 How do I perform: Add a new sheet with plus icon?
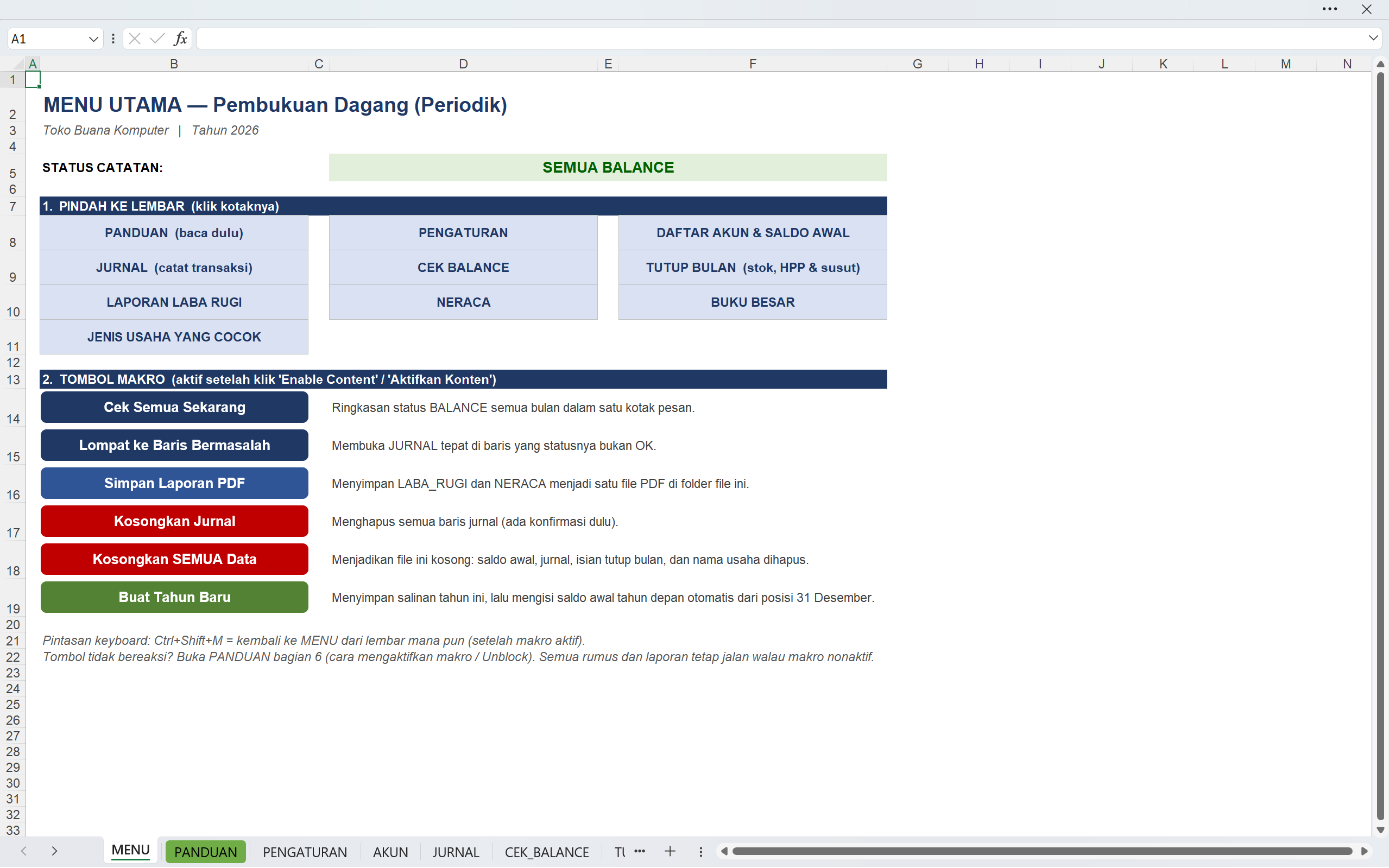pos(670,851)
